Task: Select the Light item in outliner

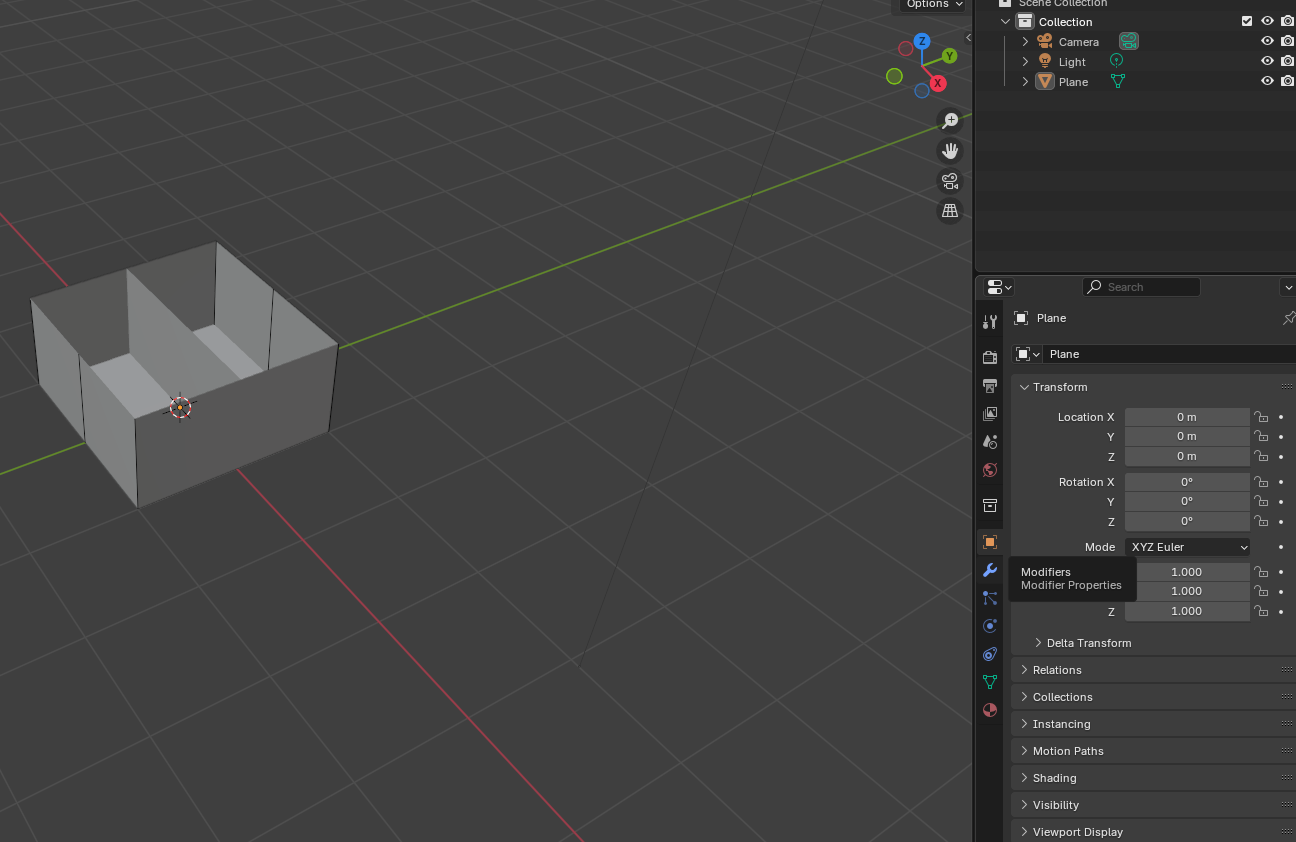Action: pos(1072,61)
